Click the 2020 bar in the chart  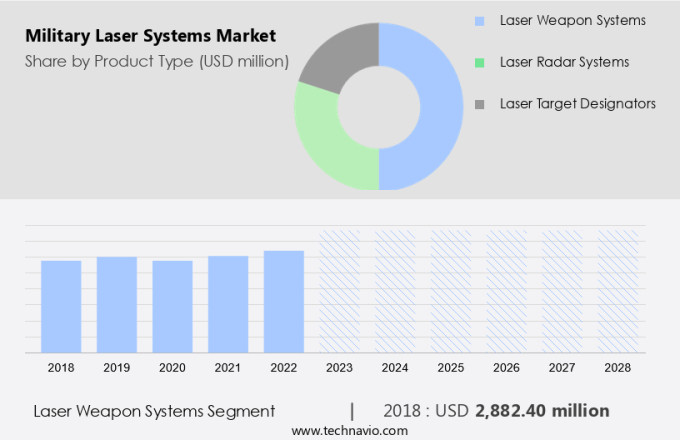tap(172, 306)
